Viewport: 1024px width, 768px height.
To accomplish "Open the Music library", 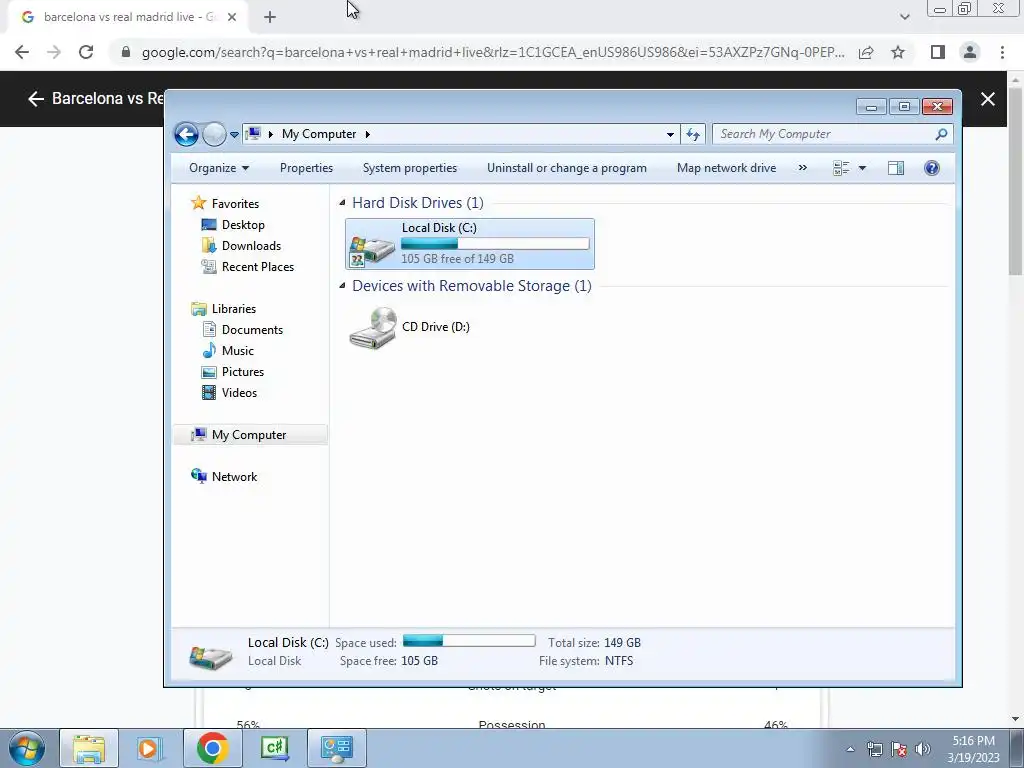I will [238, 351].
